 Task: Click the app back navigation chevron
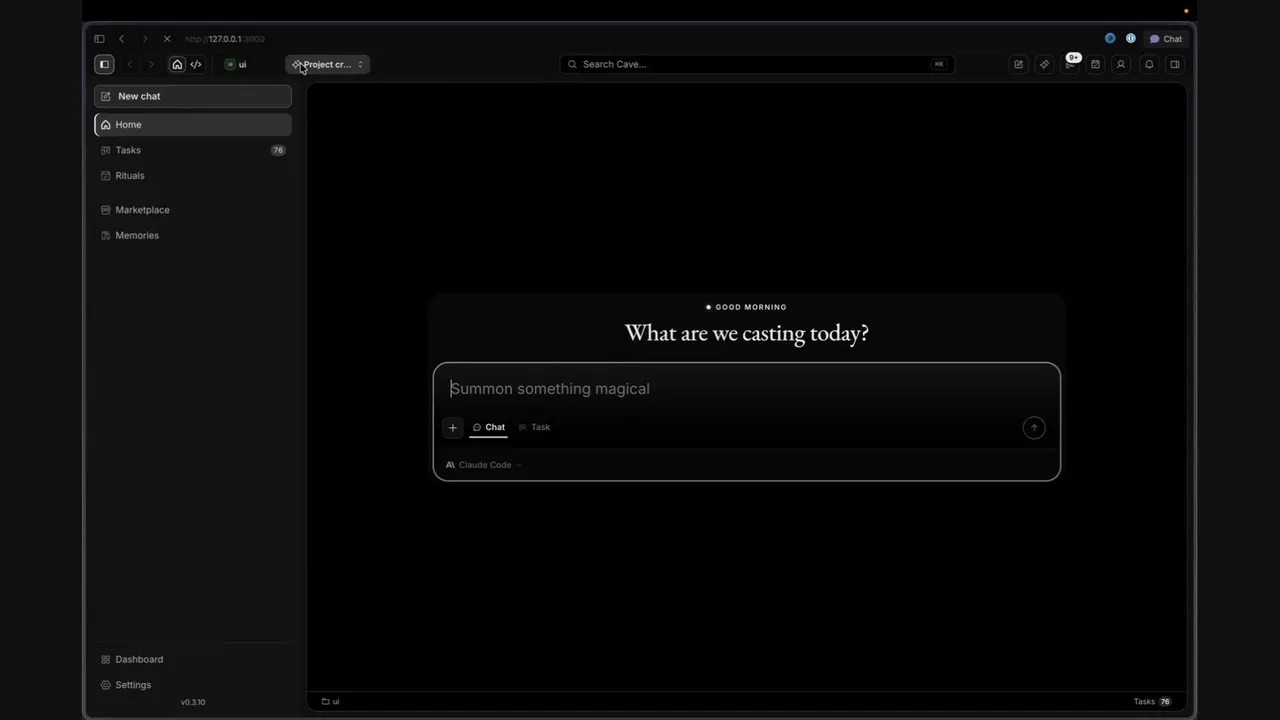coord(129,64)
